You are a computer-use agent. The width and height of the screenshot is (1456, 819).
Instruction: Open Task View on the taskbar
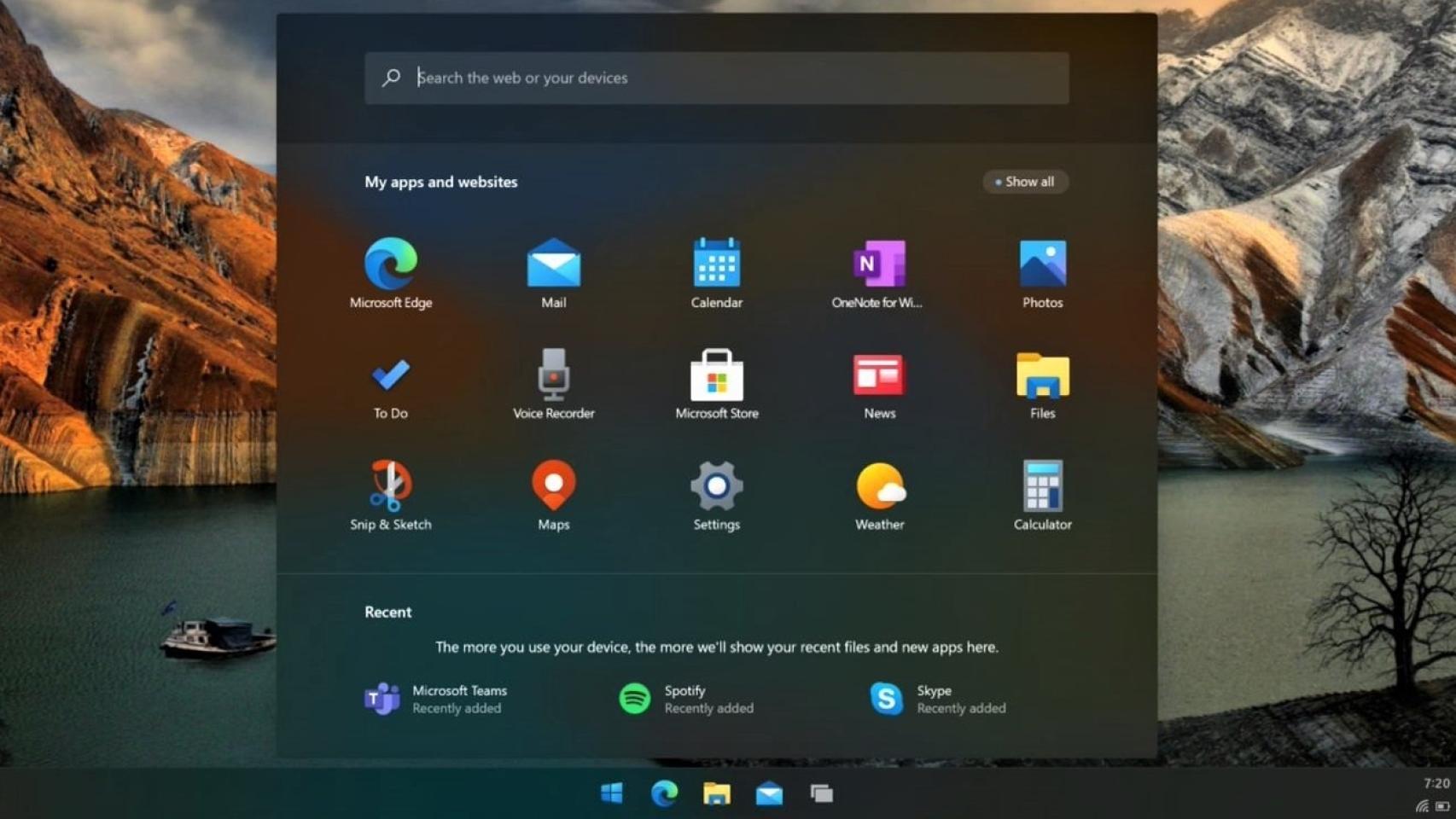coord(822,793)
